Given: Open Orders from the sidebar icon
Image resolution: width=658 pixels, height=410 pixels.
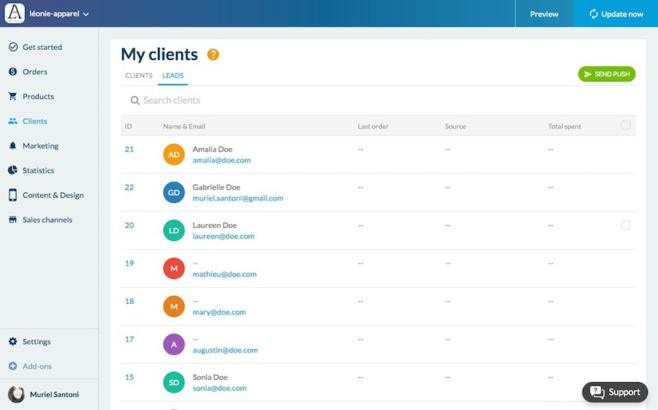Looking at the screenshot, I should tap(13, 72).
